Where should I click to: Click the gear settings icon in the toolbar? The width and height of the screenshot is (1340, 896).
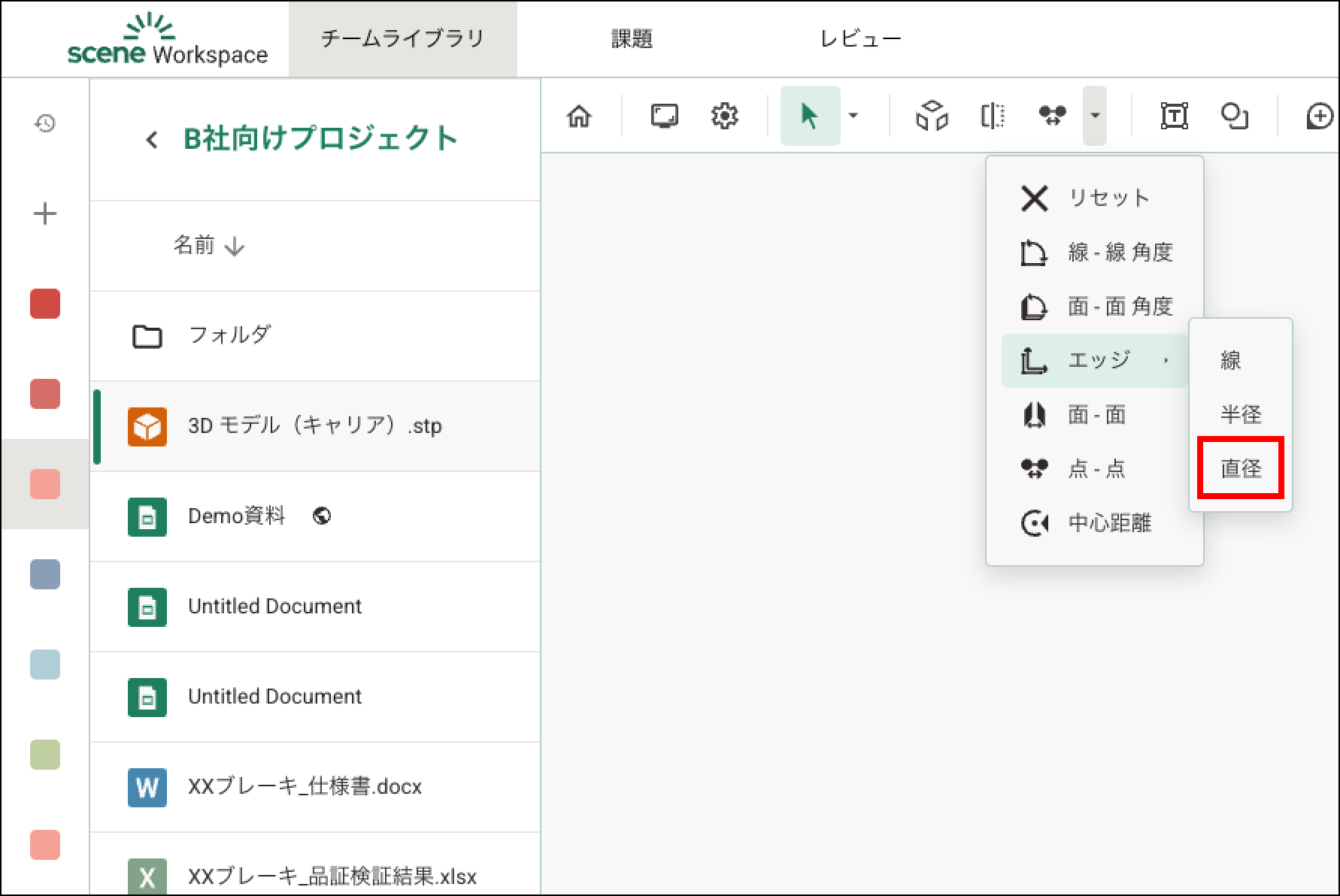point(724,117)
